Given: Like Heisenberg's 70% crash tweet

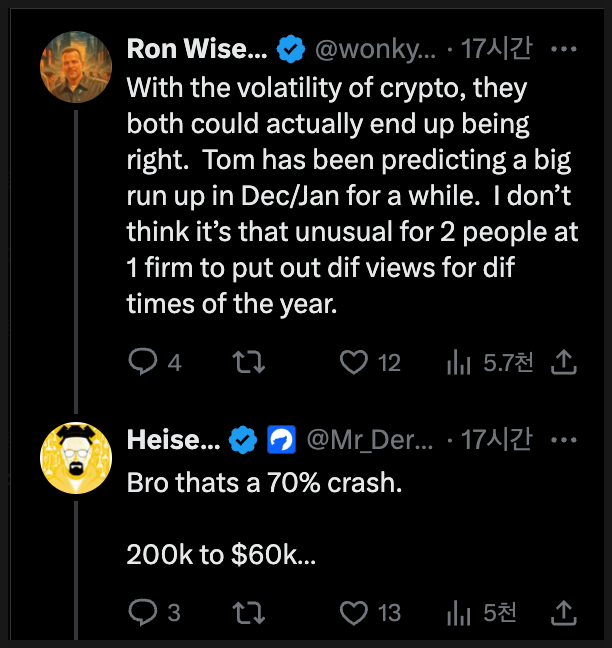Looking at the screenshot, I should (354, 612).
